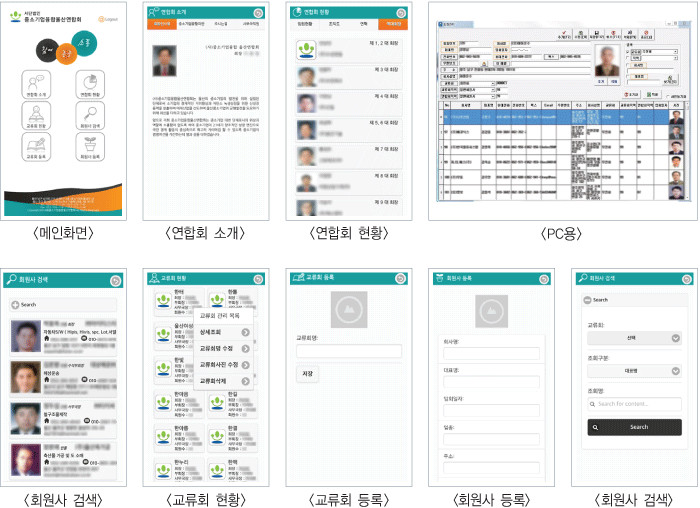Tap back button in right 회원사 검색 header
700x508 pixels.
tap(687, 279)
